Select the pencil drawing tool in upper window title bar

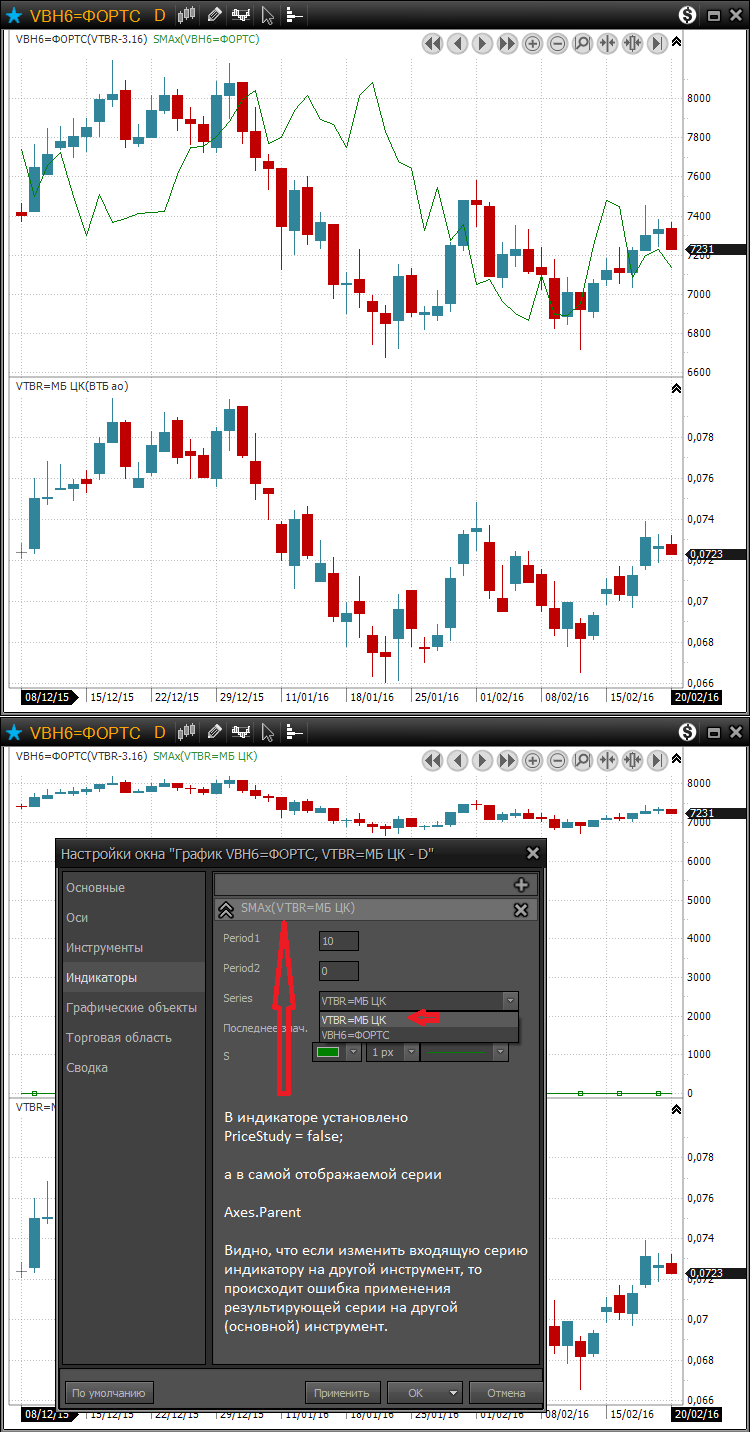pyautogui.click(x=214, y=15)
